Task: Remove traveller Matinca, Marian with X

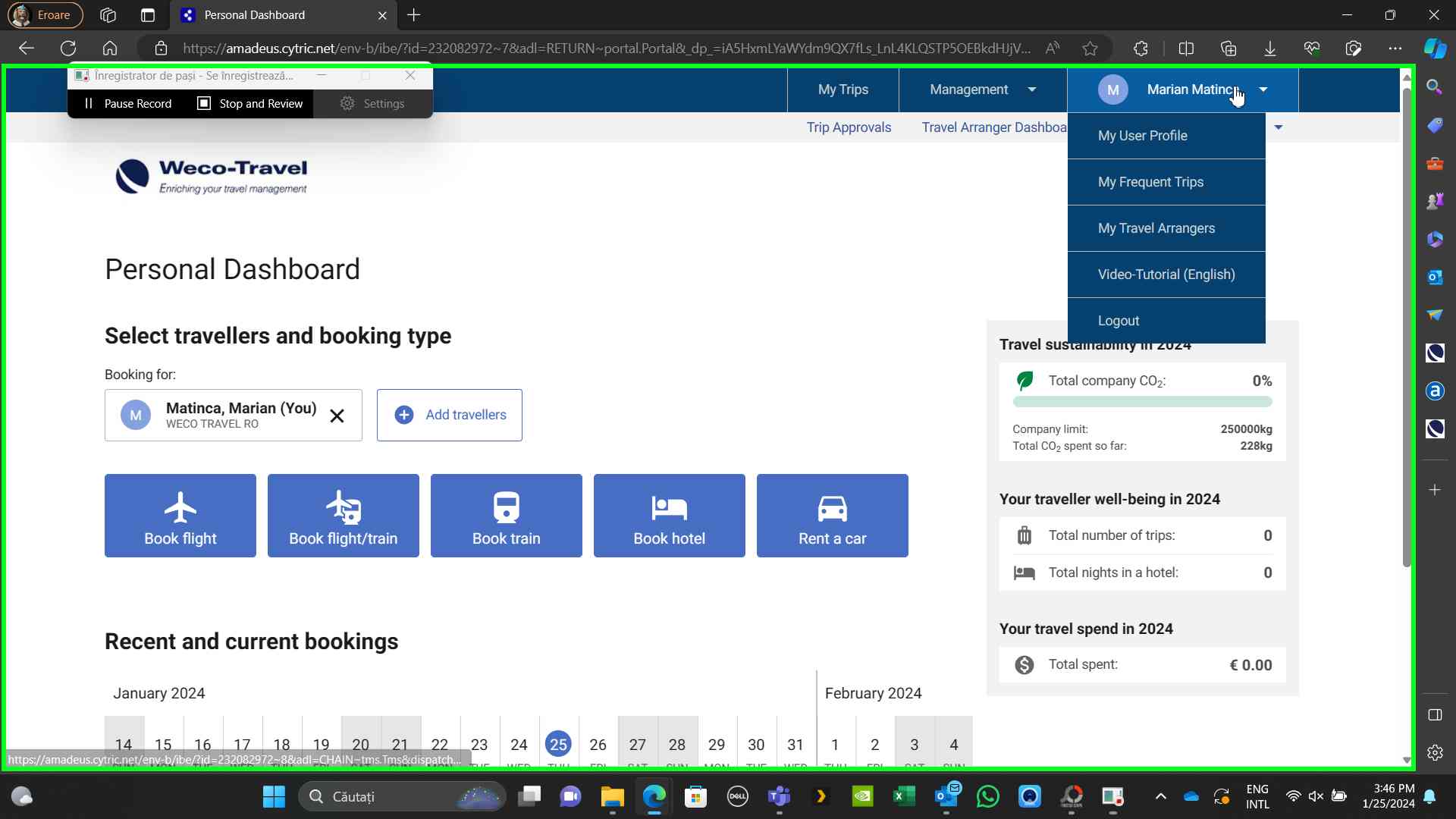Action: 337,416
